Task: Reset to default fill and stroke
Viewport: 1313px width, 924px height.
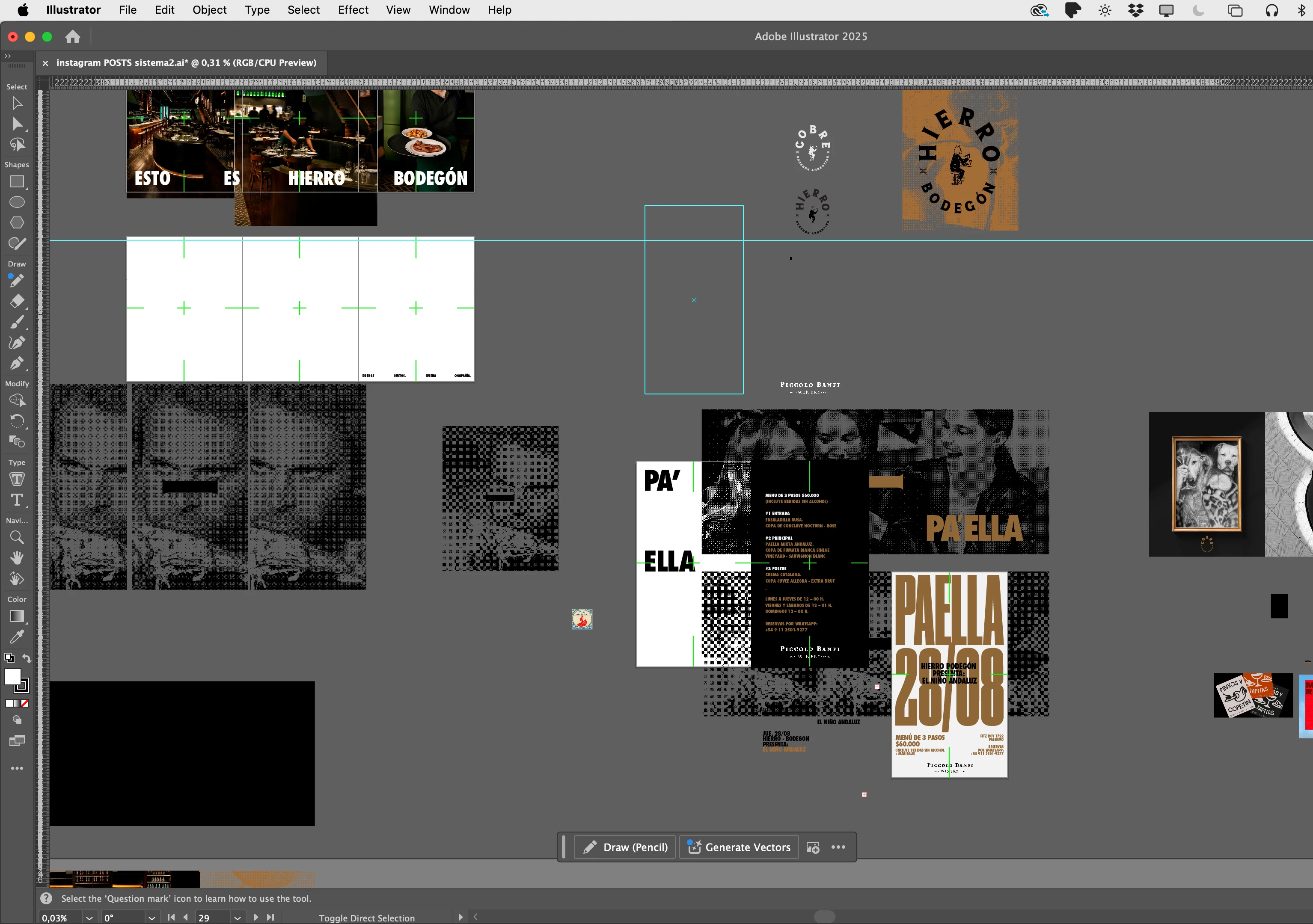Action: pos(9,658)
